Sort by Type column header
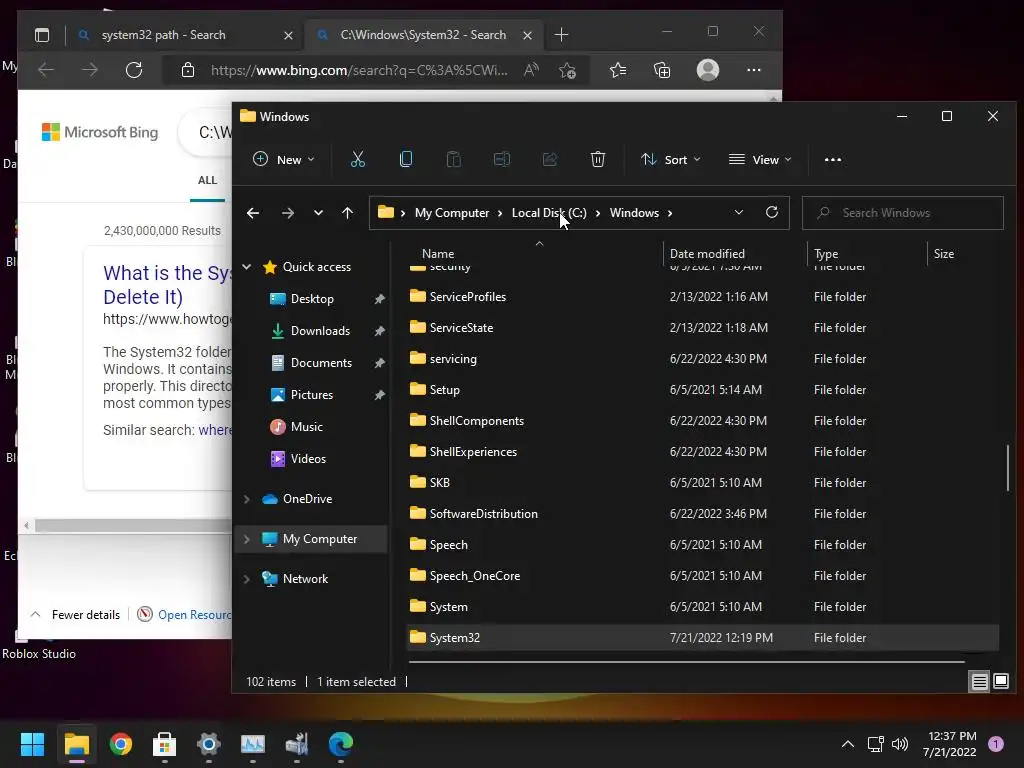1024x768 pixels. [826, 253]
